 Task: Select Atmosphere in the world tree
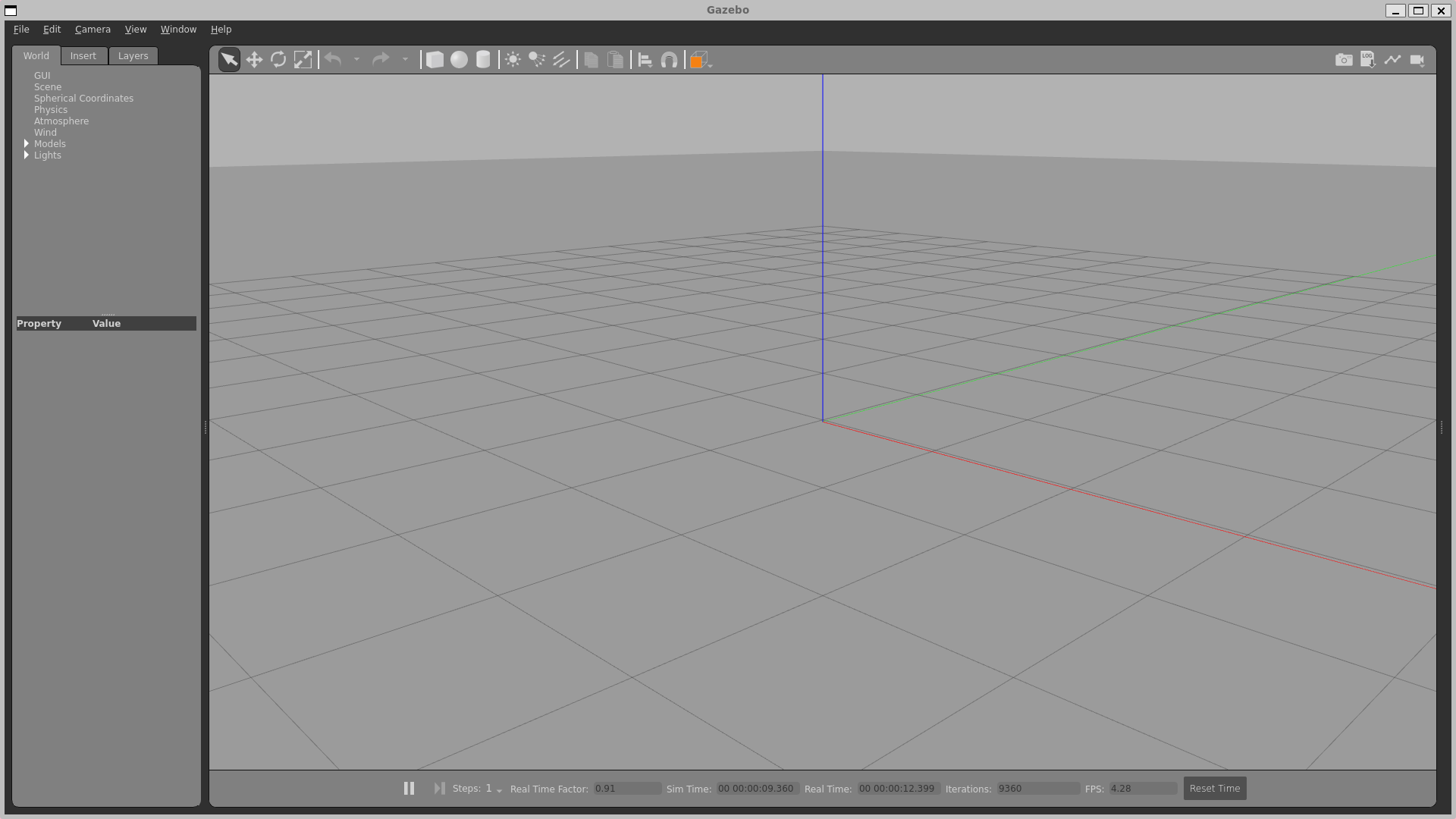[61, 121]
